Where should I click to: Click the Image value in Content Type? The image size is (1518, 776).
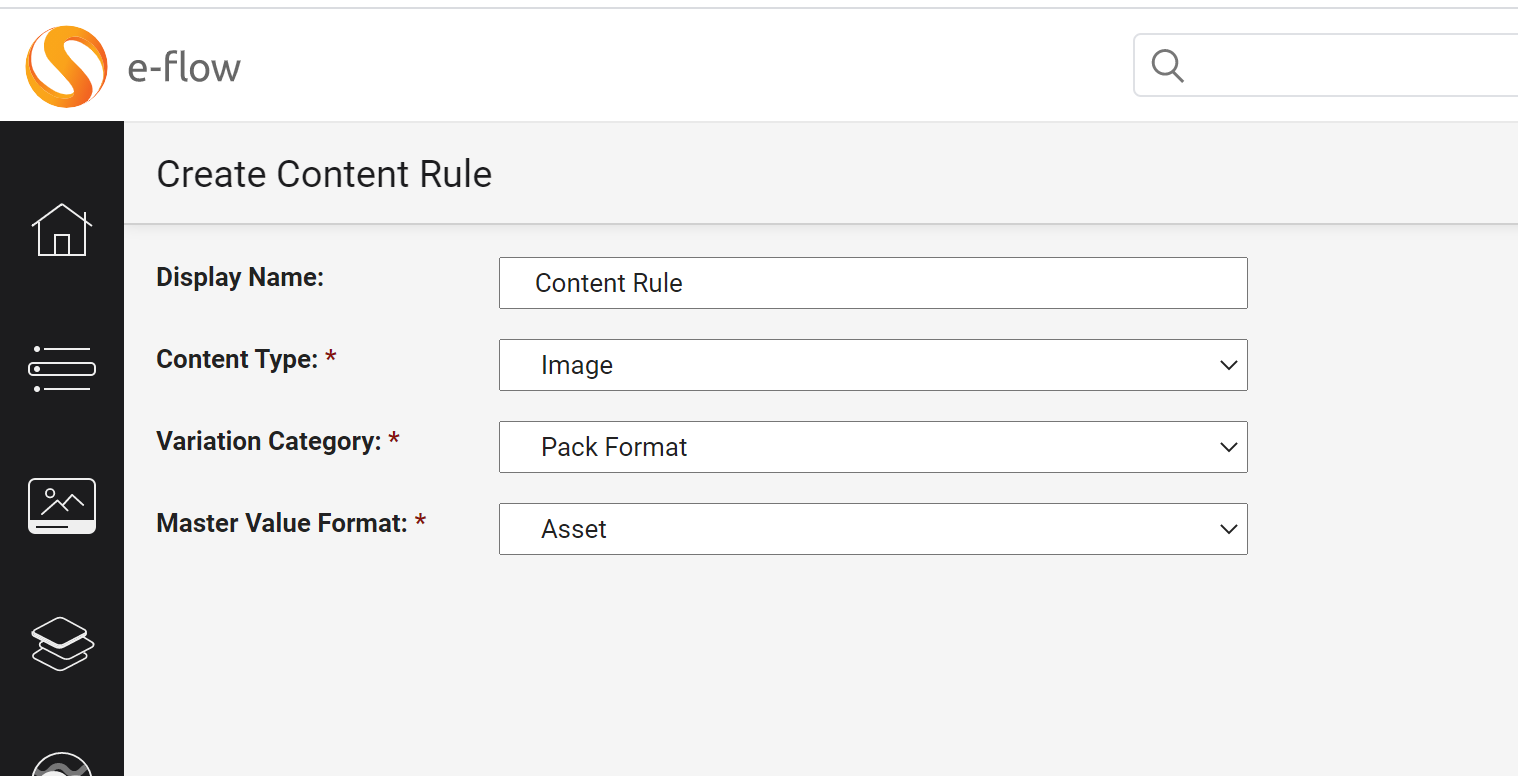coord(576,365)
